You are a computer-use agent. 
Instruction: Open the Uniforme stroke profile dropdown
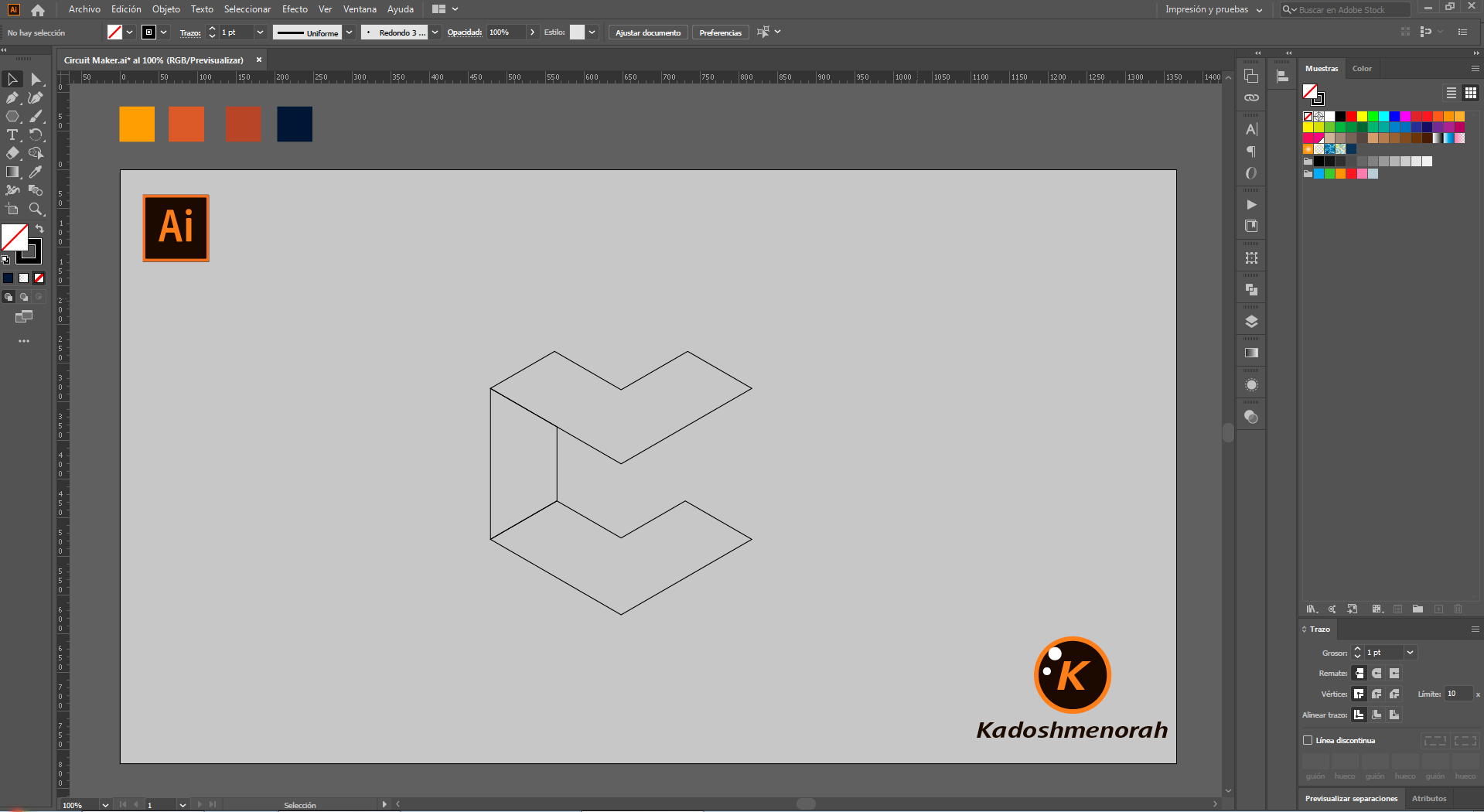click(350, 32)
